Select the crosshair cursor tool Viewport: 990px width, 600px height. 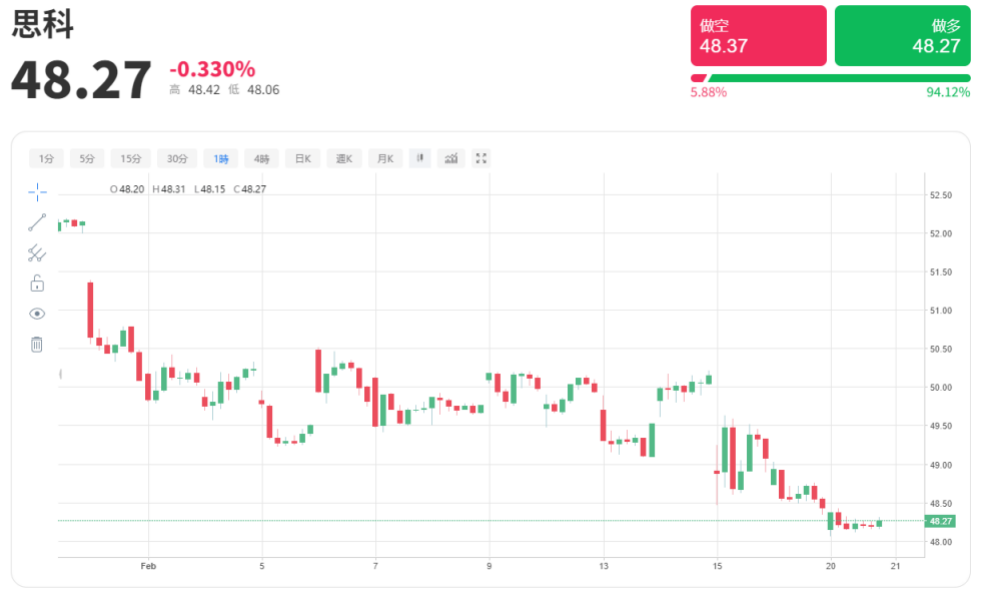(x=37, y=192)
